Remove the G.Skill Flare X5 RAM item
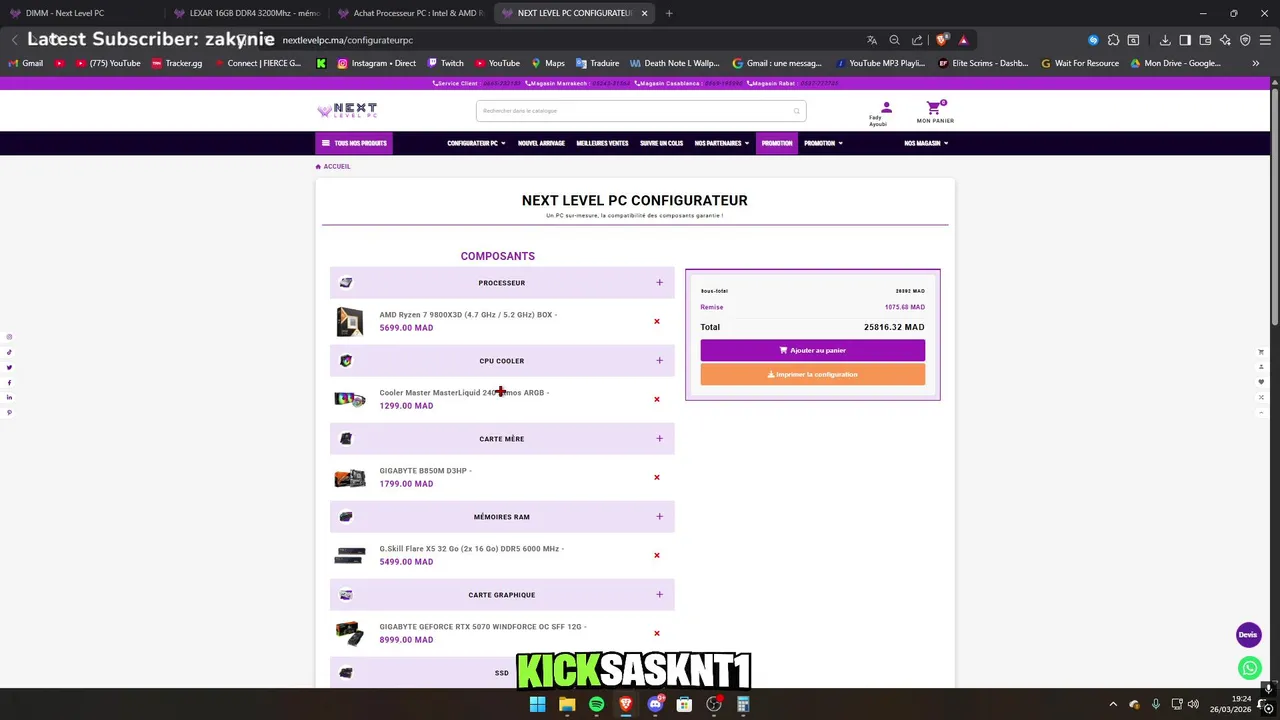 click(x=657, y=556)
